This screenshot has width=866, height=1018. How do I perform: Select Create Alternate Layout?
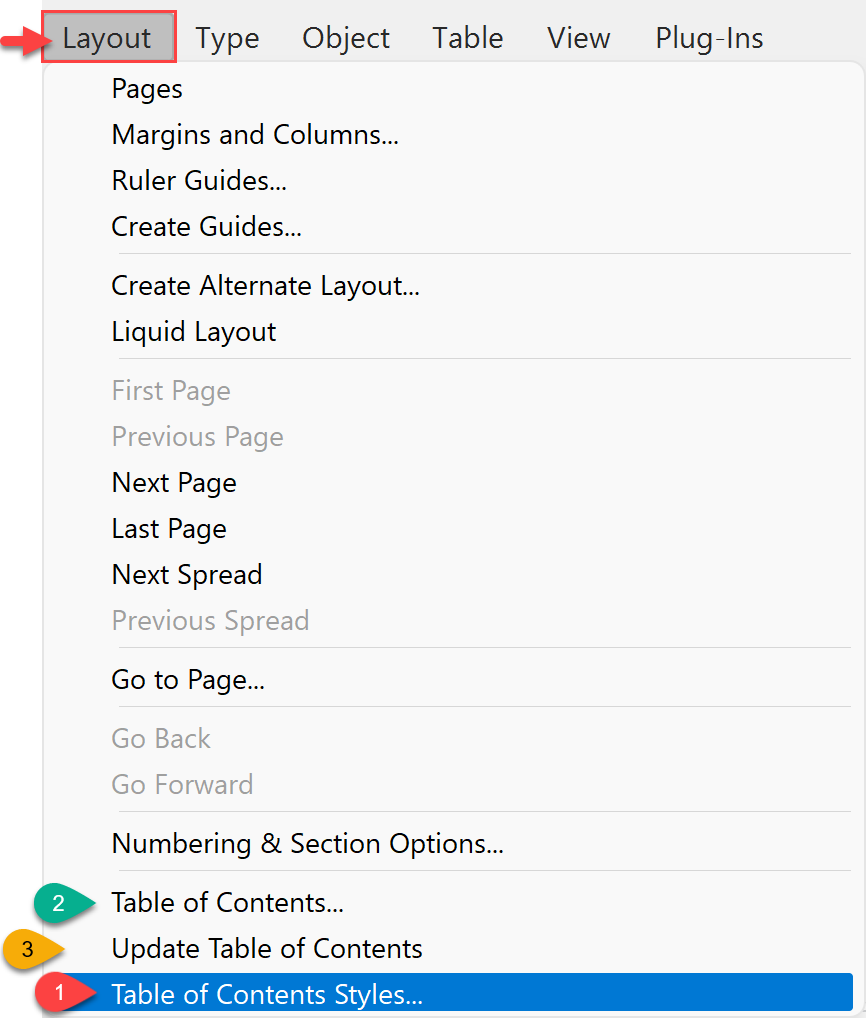point(265,286)
